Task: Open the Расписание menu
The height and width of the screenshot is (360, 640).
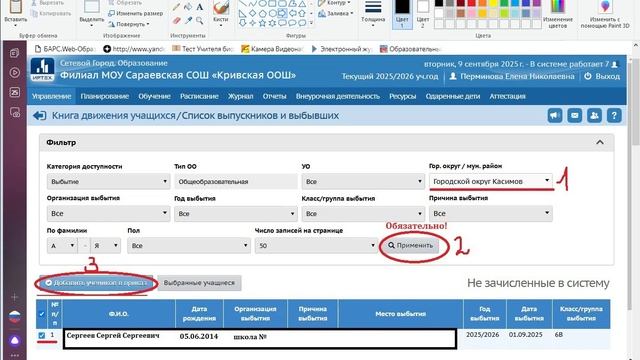Action: click(199, 96)
